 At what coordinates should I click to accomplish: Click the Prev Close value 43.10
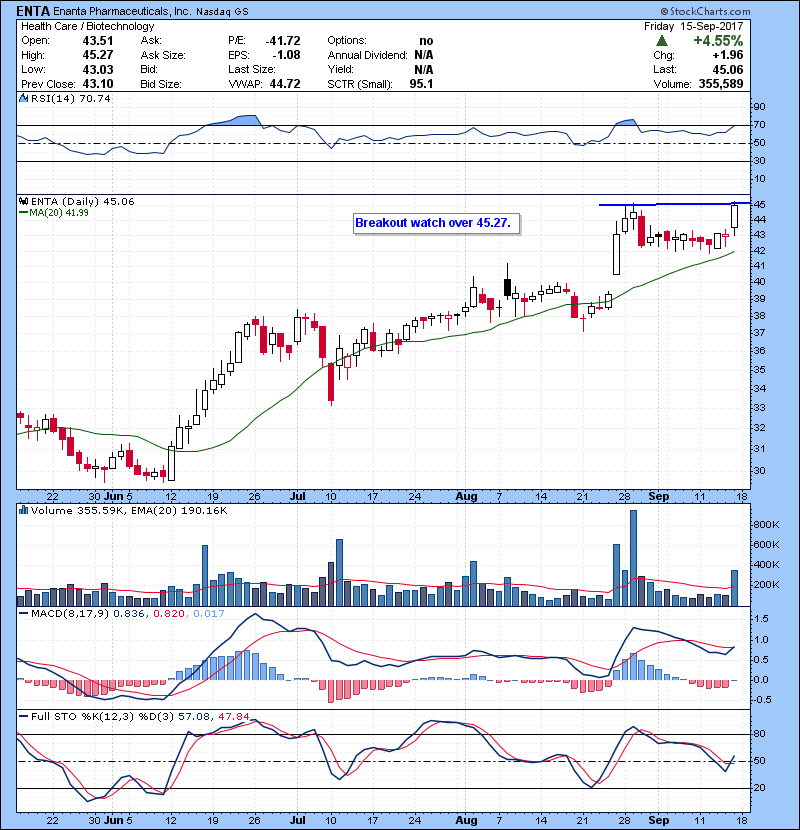97,84
